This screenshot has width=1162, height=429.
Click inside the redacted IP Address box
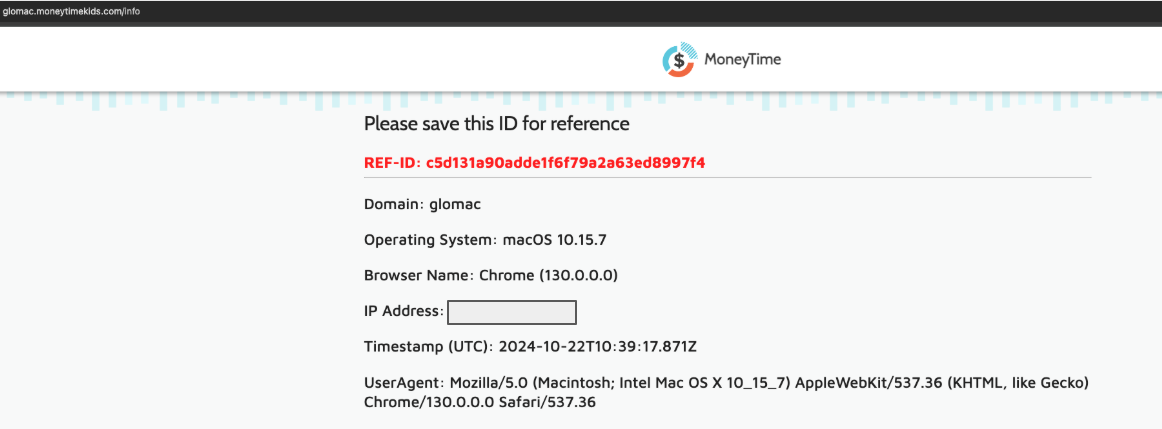[x=512, y=312]
